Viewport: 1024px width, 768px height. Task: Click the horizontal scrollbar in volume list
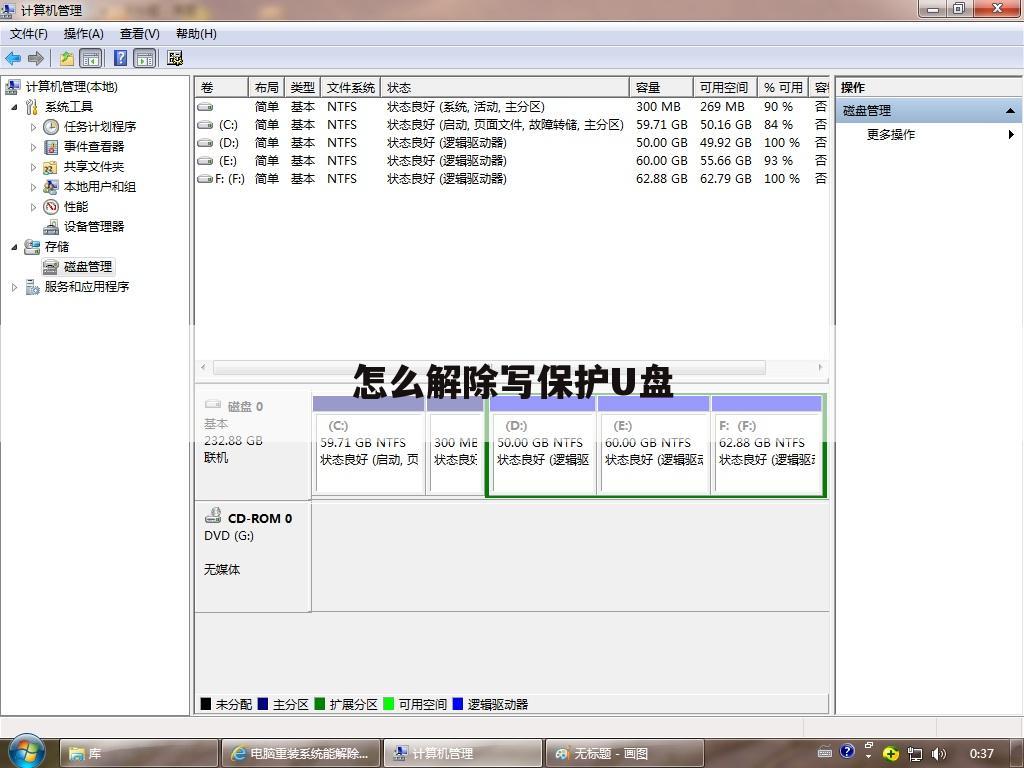489,368
